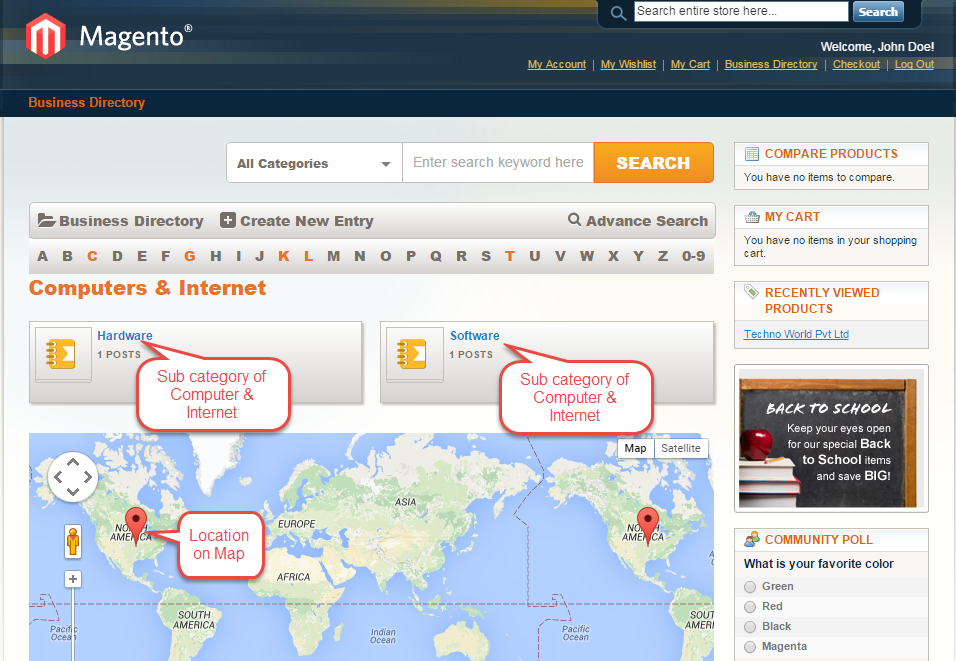Click the map pan control compass
This screenshot has width=956, height=661.
coord(73,477)
